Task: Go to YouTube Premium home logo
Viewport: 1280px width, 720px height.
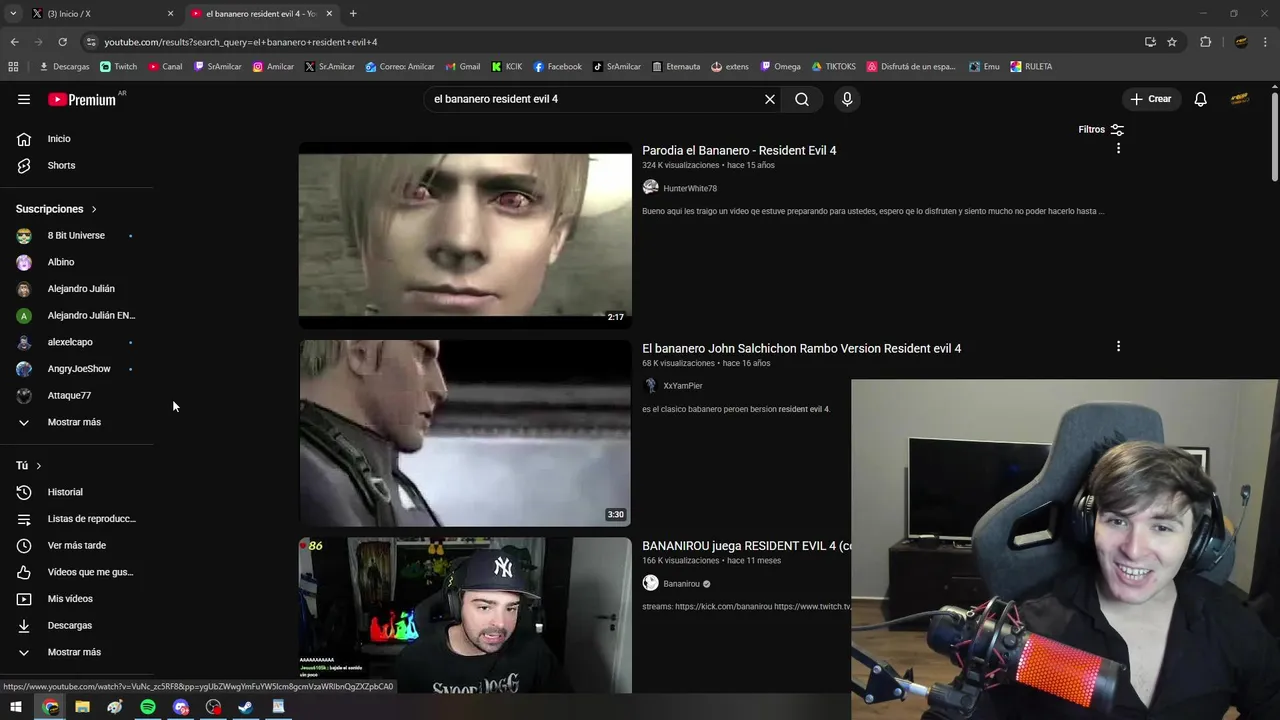Action: (83, 99)
